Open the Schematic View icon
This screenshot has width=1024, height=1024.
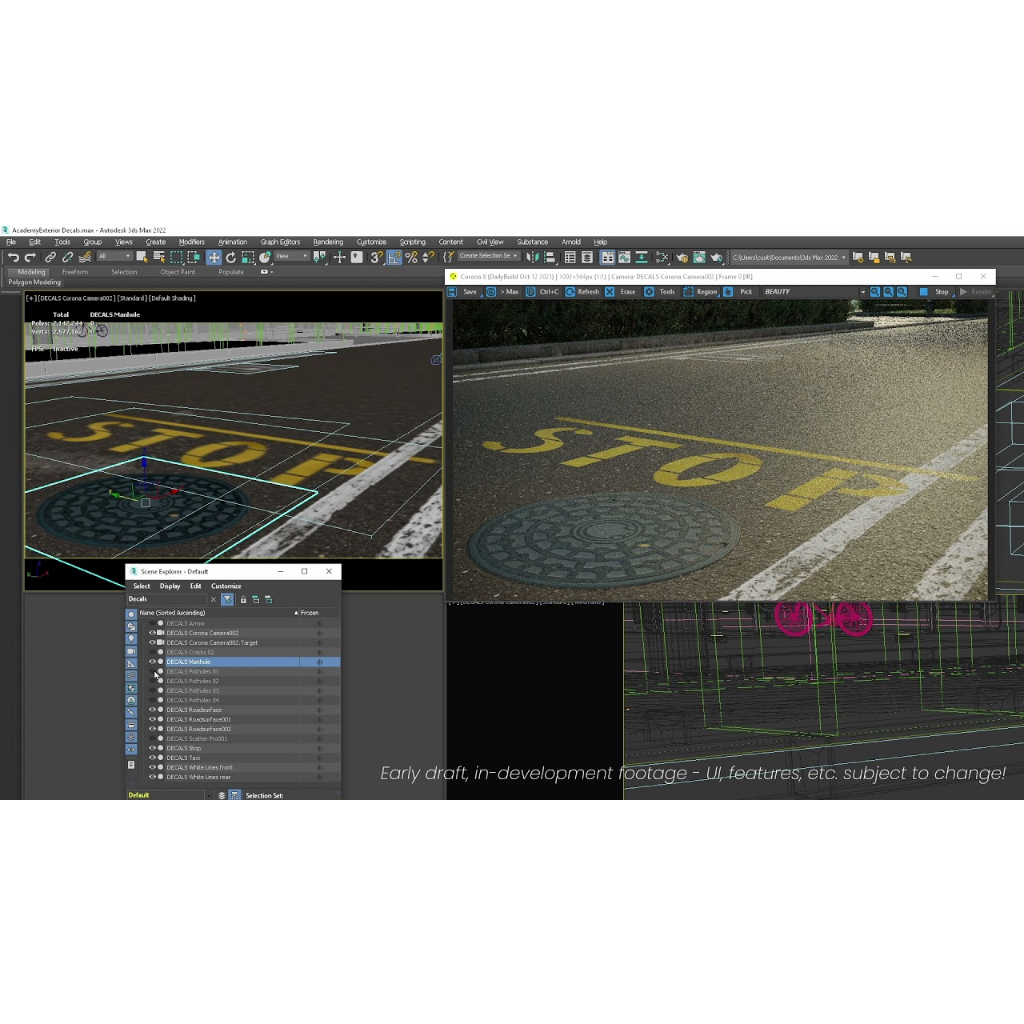(x=662, y=257)
